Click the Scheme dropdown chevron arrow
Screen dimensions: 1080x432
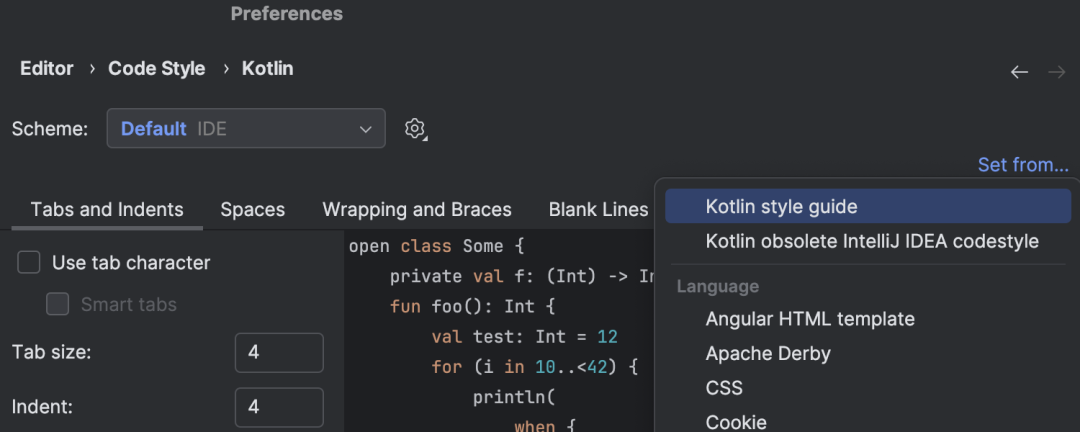pyautogui.click(x=366, y=130)
